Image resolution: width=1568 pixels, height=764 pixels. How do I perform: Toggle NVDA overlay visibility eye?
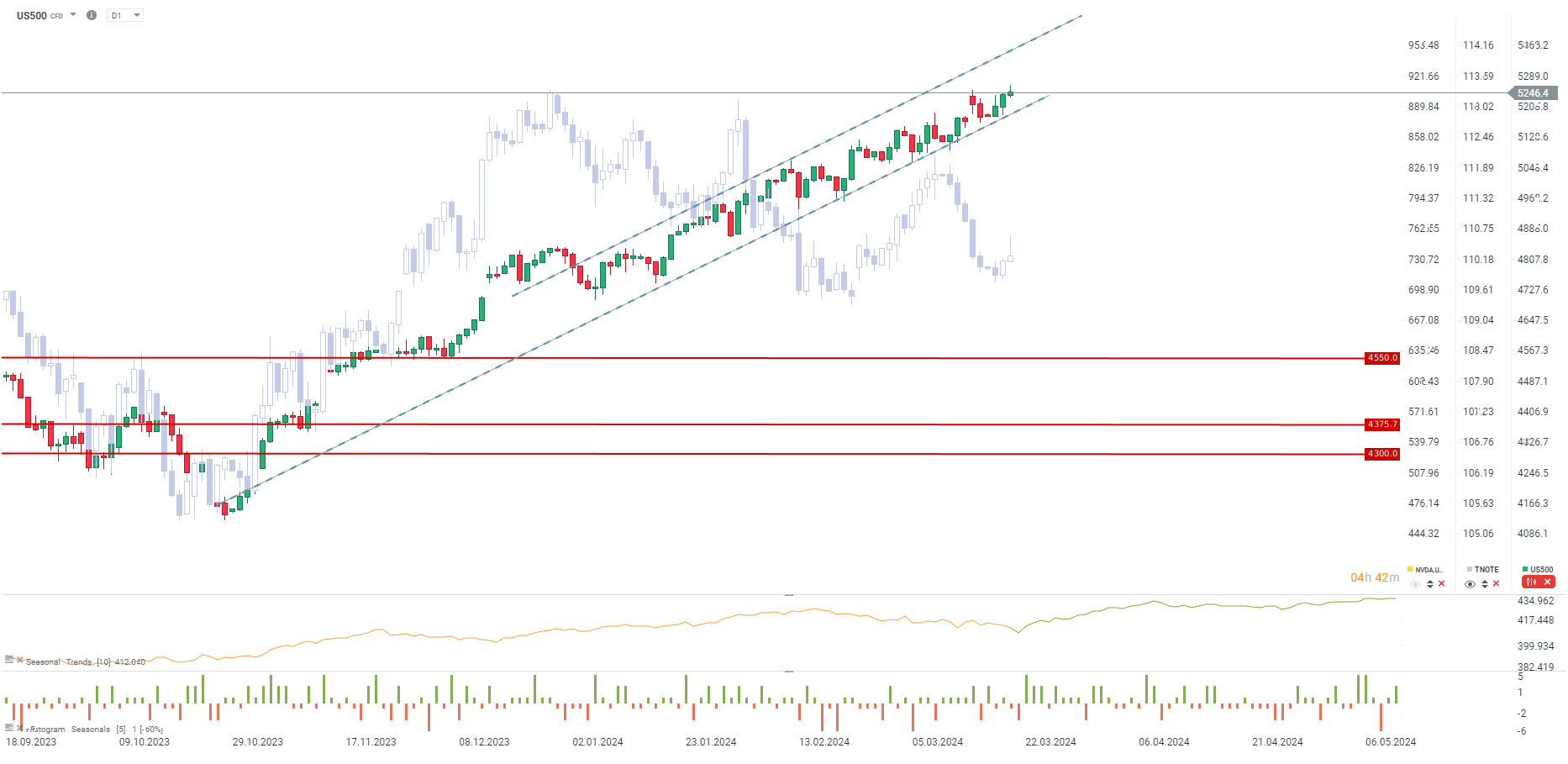coord(1416,584)
